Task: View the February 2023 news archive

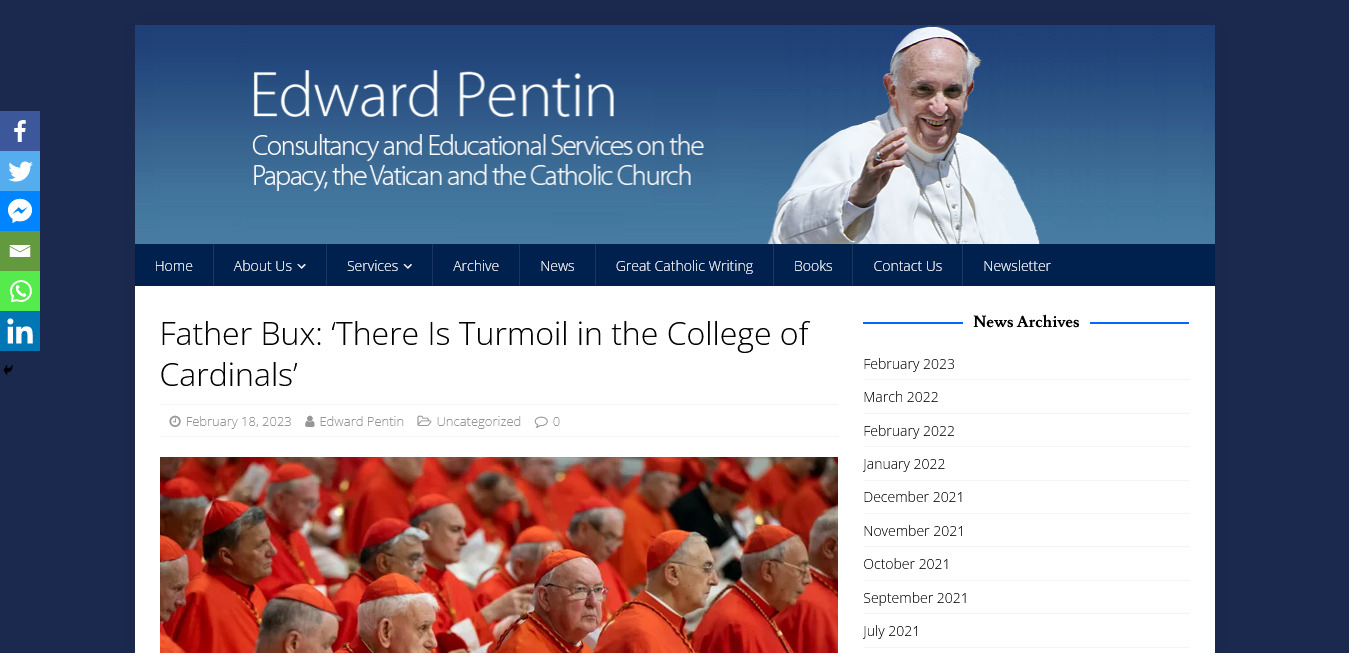Action: [909, 364]
